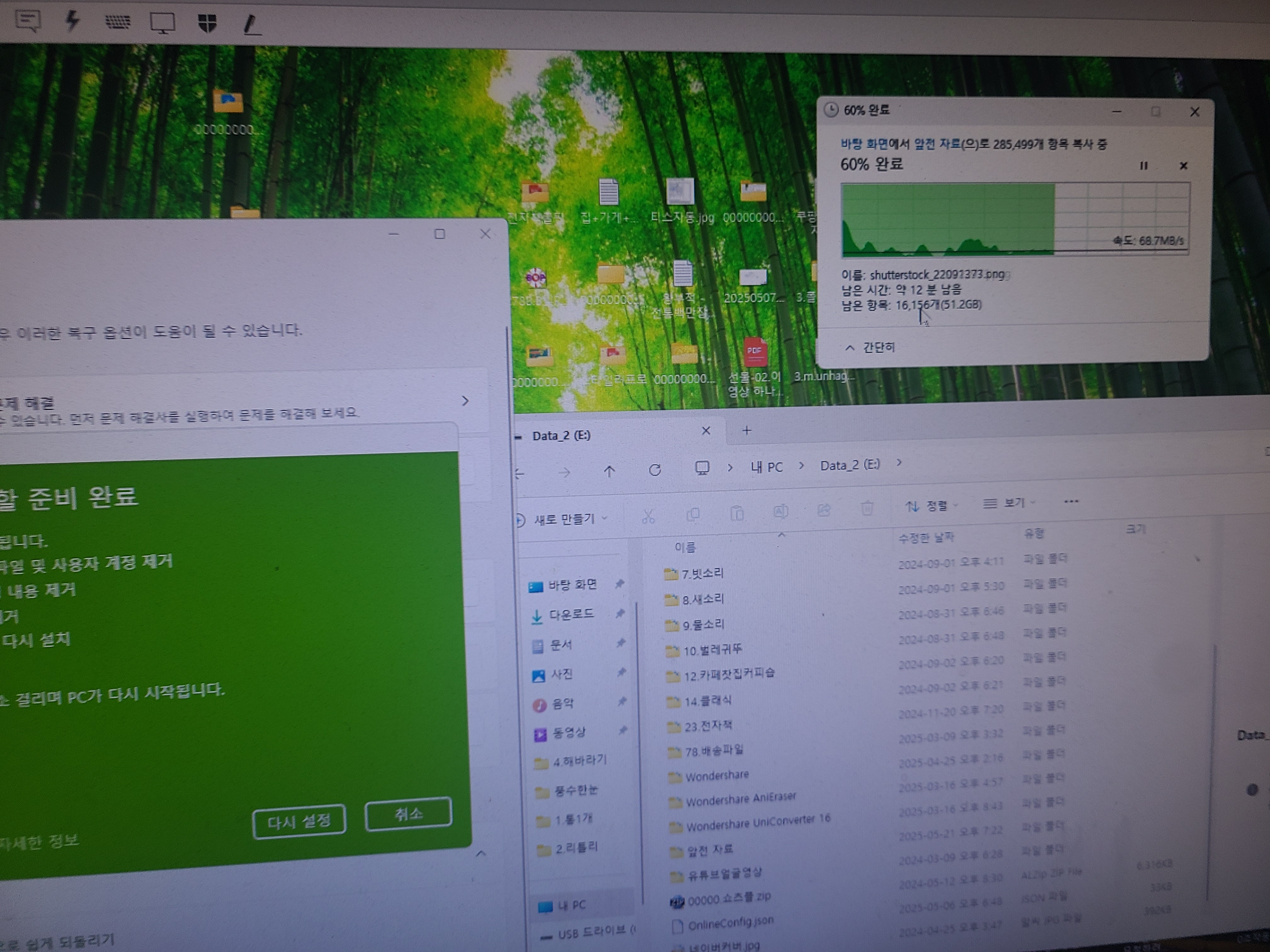The image size is (1270, 952).
Task: Click the 다시 설정 reset button
Action: pos(299,821)
